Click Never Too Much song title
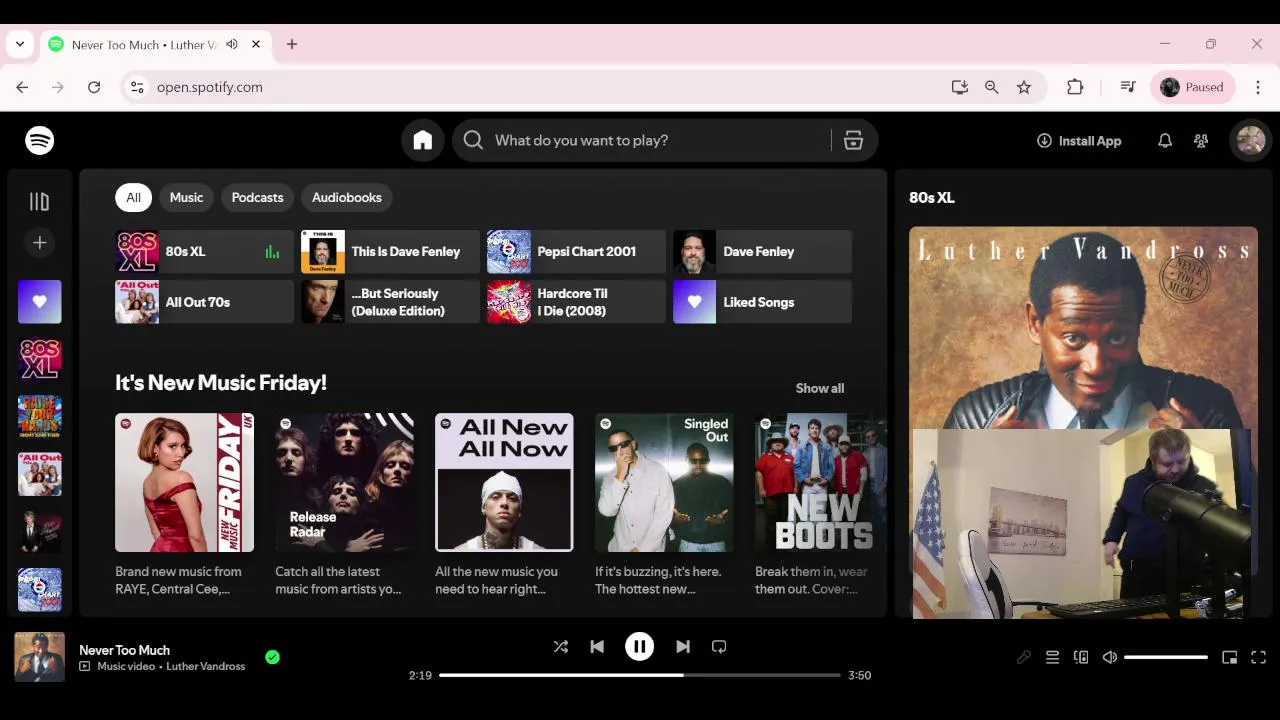 coord(125,650)
